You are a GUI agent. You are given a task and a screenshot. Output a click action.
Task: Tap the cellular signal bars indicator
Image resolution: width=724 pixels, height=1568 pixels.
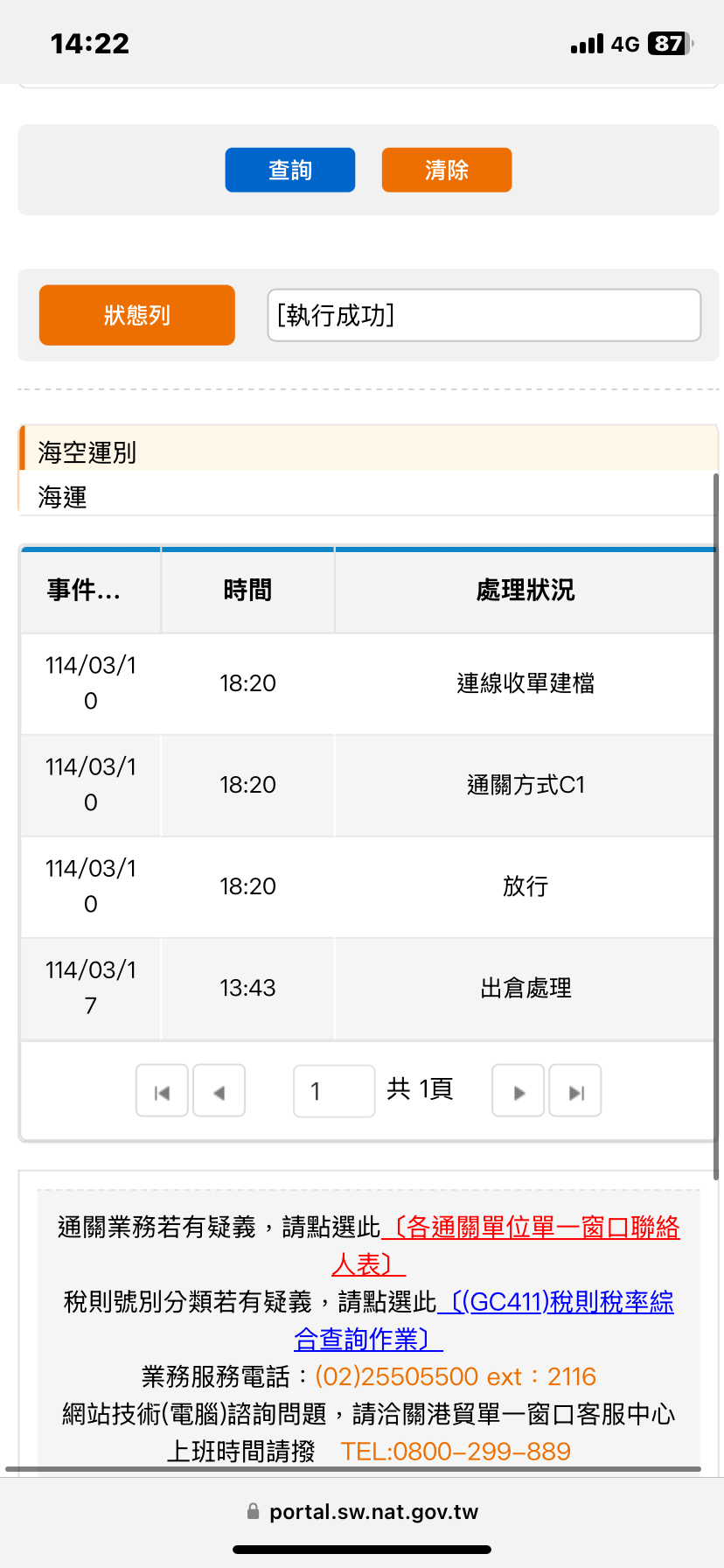tap(587, 44)
